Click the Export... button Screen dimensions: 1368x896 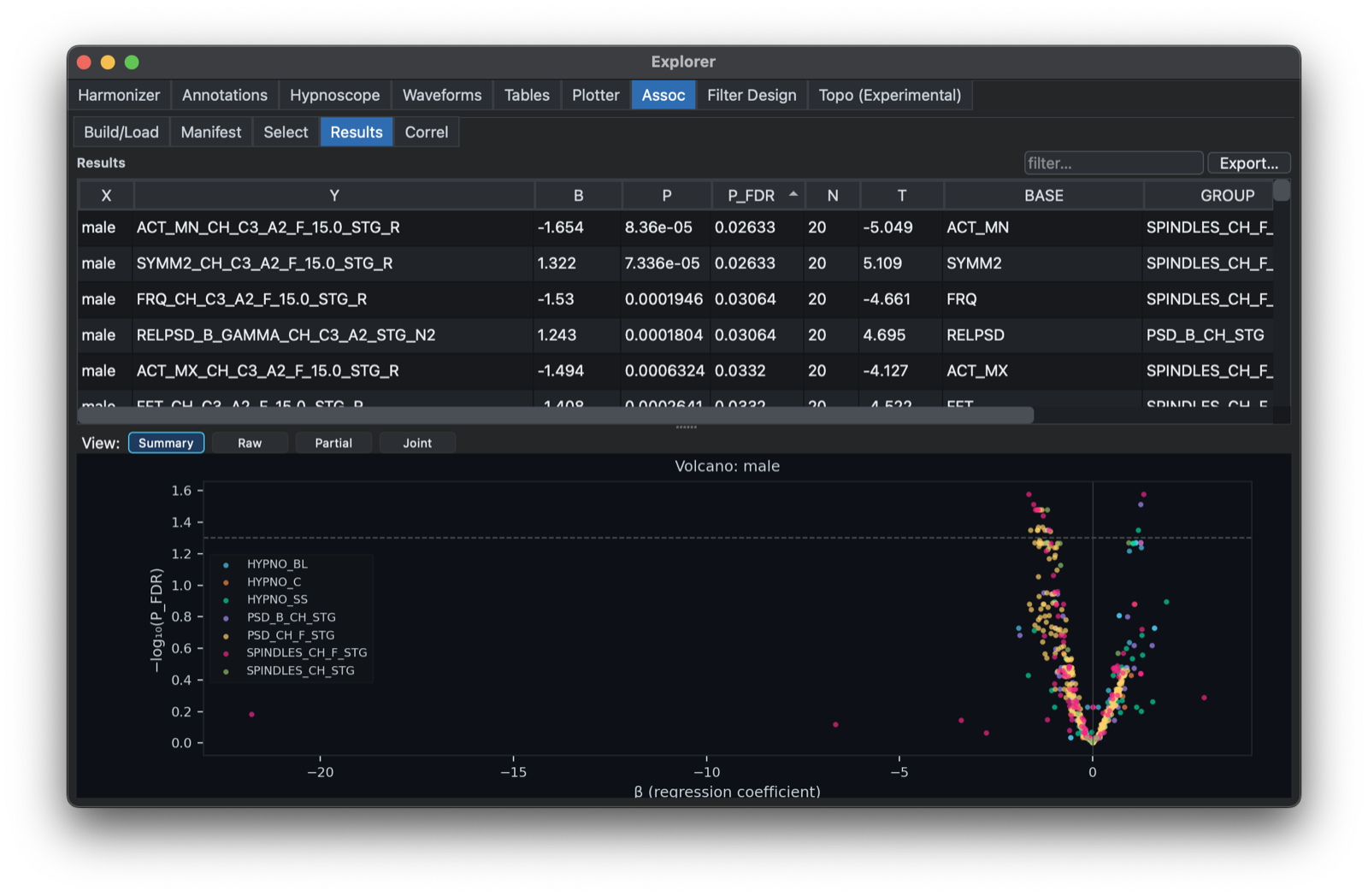[1248, 163]
